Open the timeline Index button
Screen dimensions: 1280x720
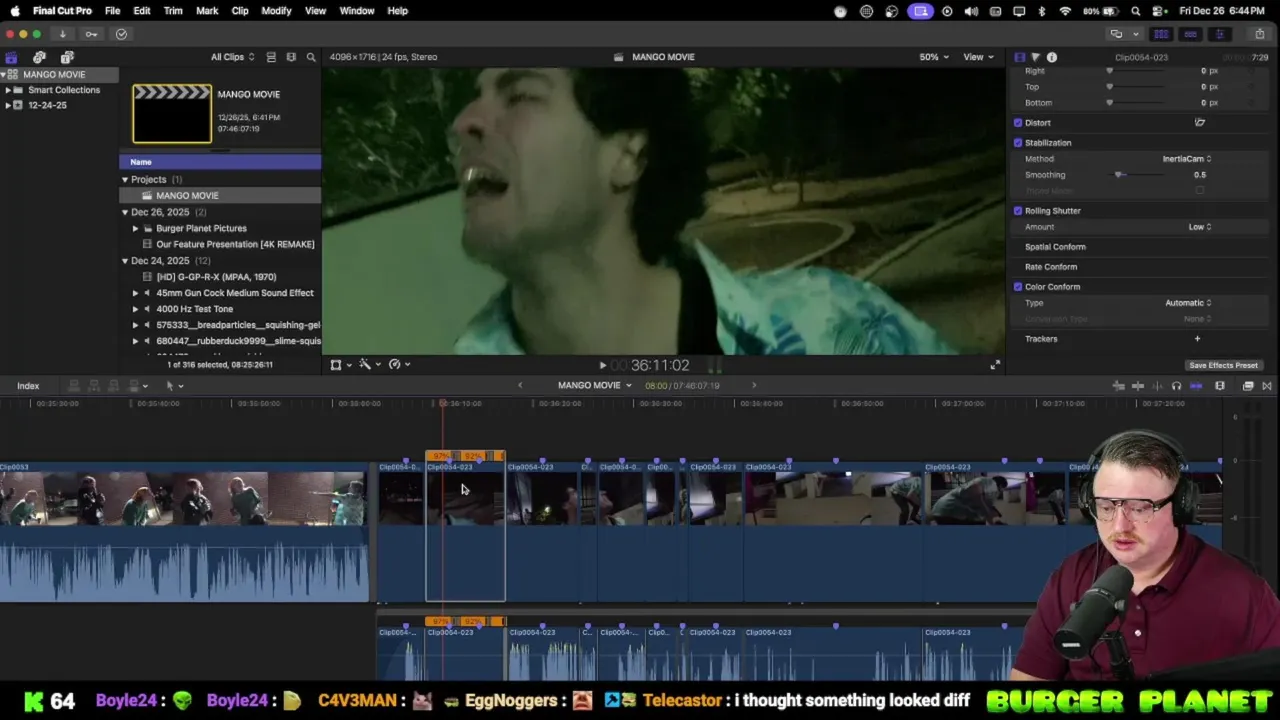pos(28,386)
